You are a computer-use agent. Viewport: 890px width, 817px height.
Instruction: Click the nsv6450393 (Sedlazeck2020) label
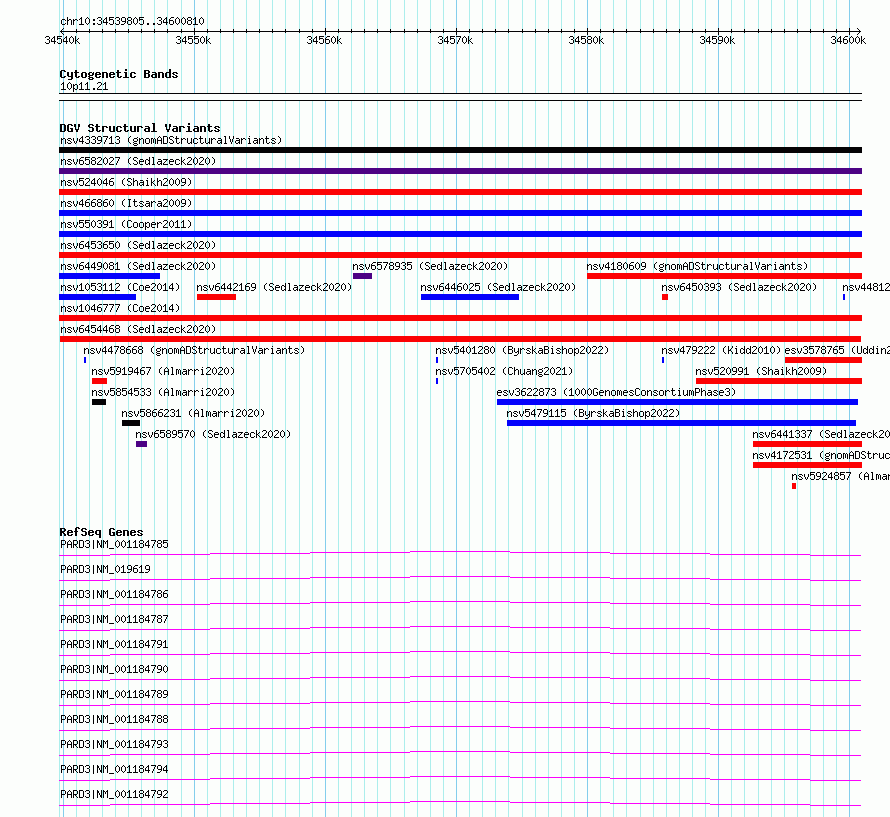pos(739,287)
